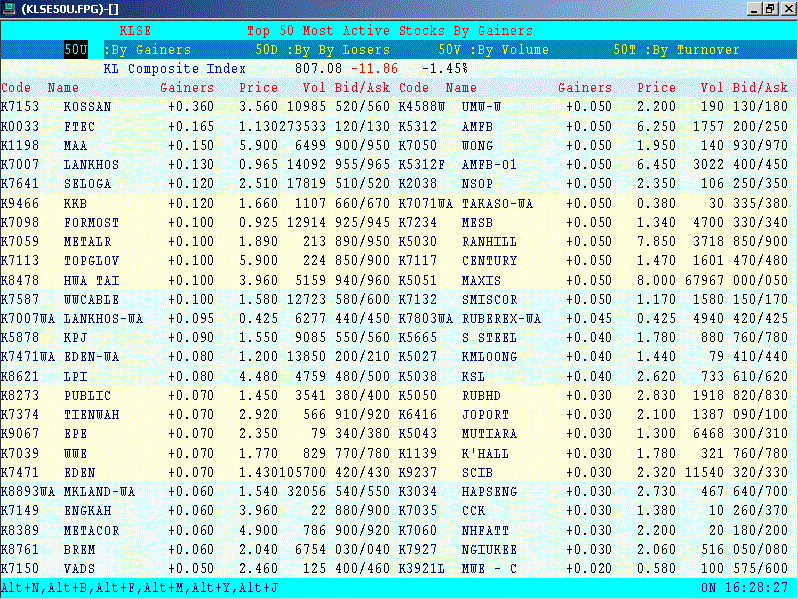The image size is (798, 599).
Task: Select MAXIS stock name
Action: tap(481, 280)
